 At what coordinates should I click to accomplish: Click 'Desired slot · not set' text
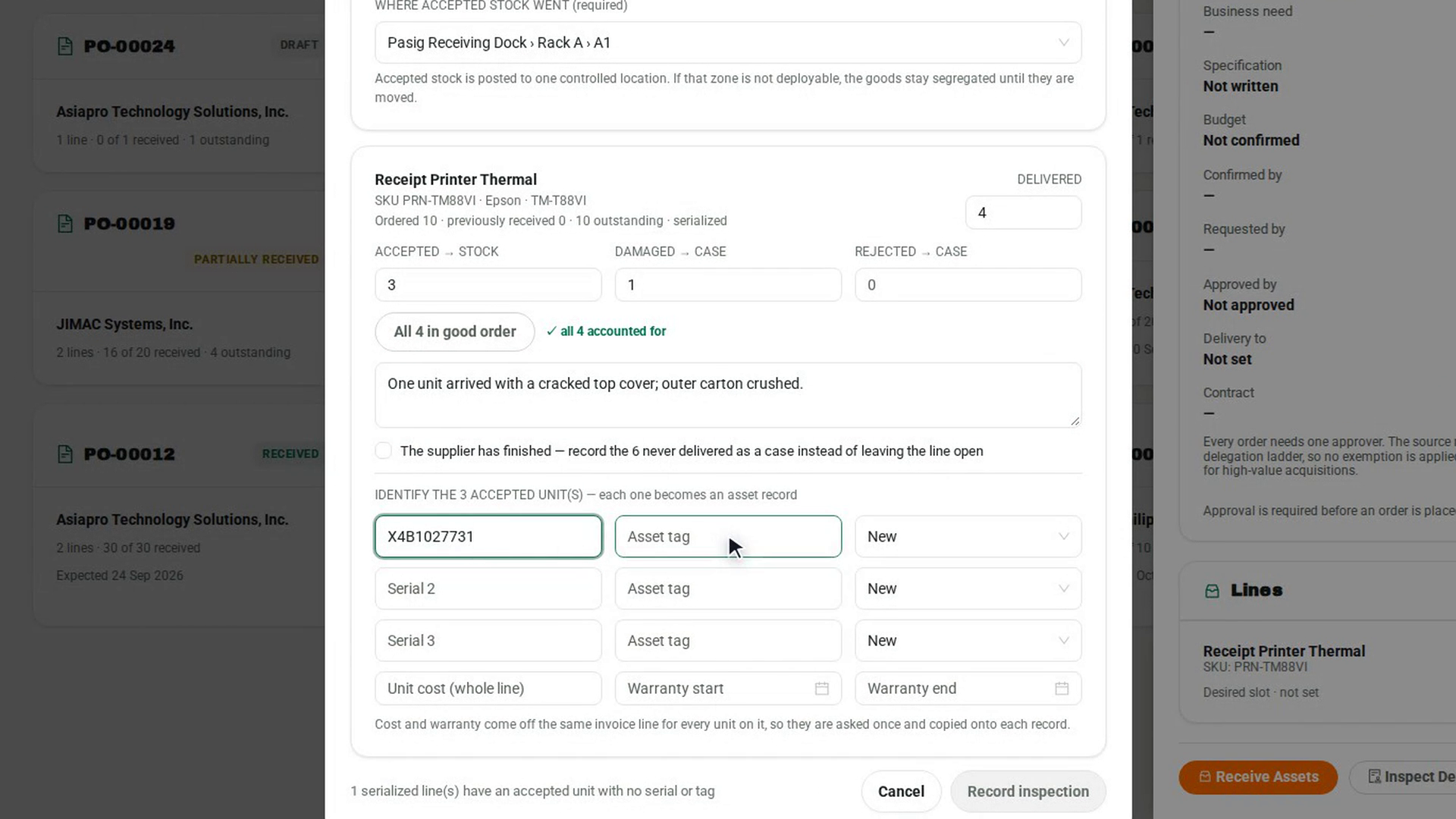(1260, 692)
